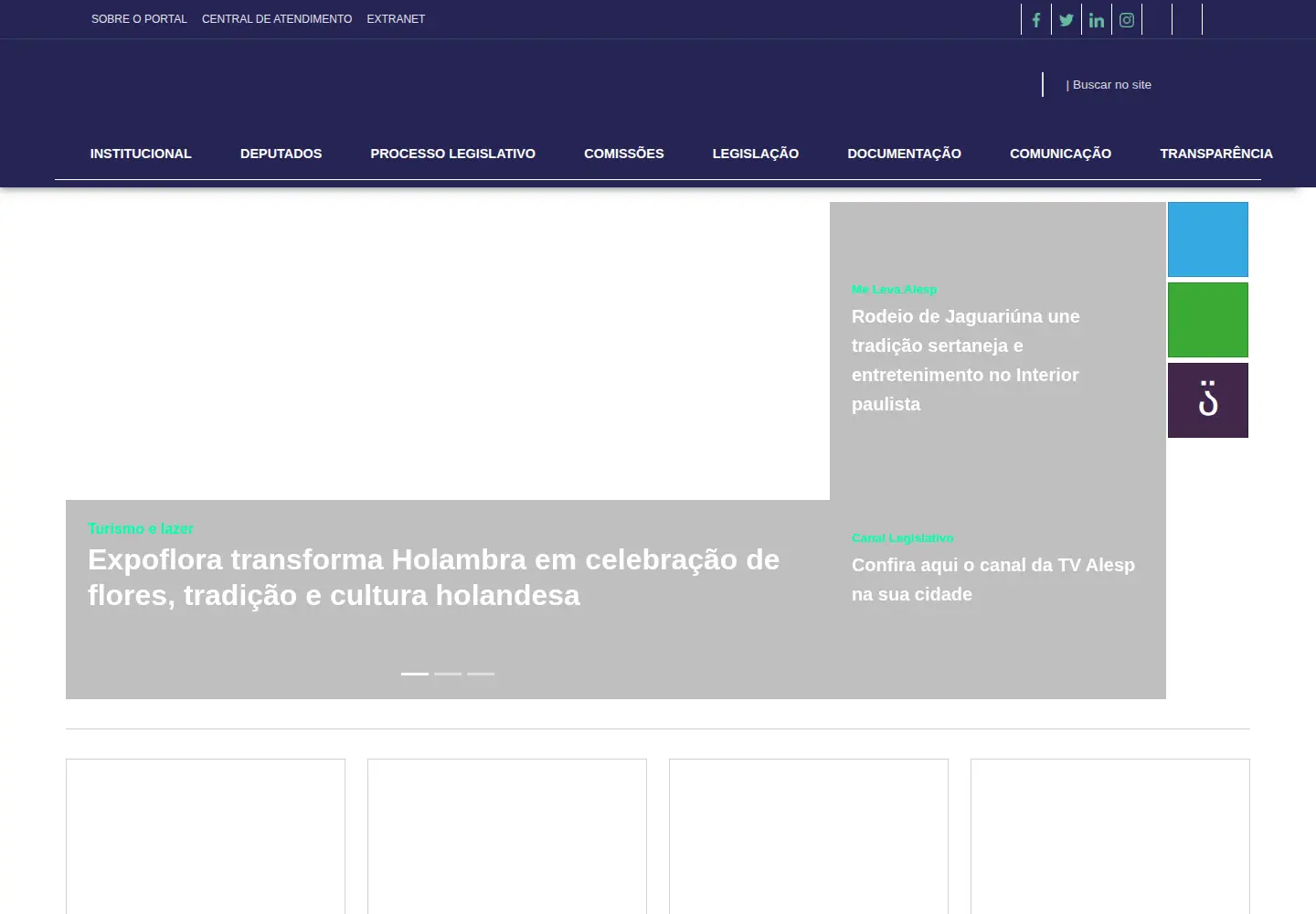Viewport: 1316px width, 914px height.
Task: Open the Deputados menu
Action: [x=281, y=154]
